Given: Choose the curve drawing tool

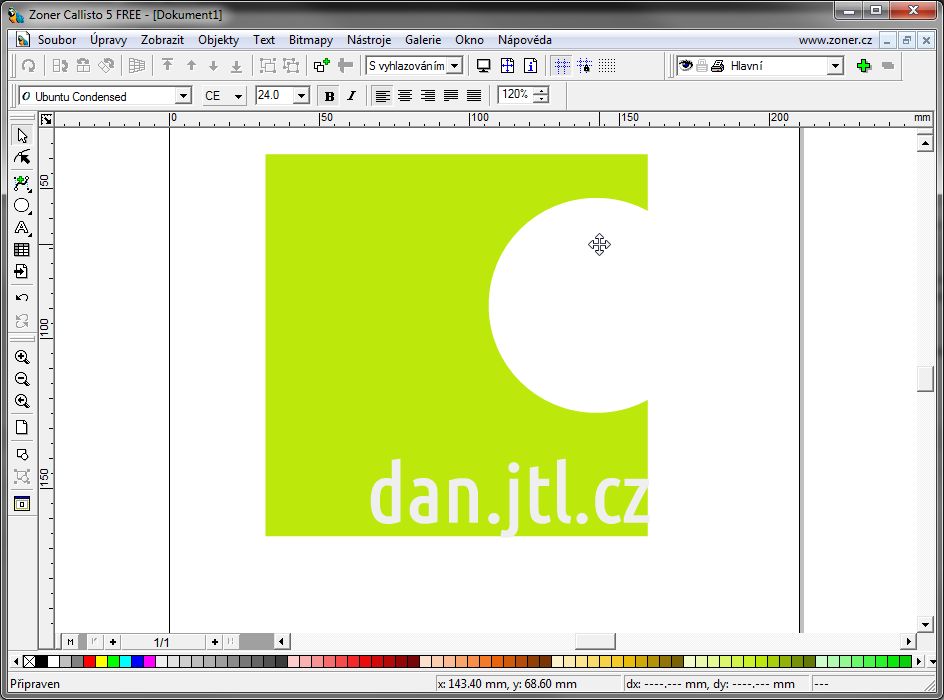Looking at the screenshot, I should point(22,183).
